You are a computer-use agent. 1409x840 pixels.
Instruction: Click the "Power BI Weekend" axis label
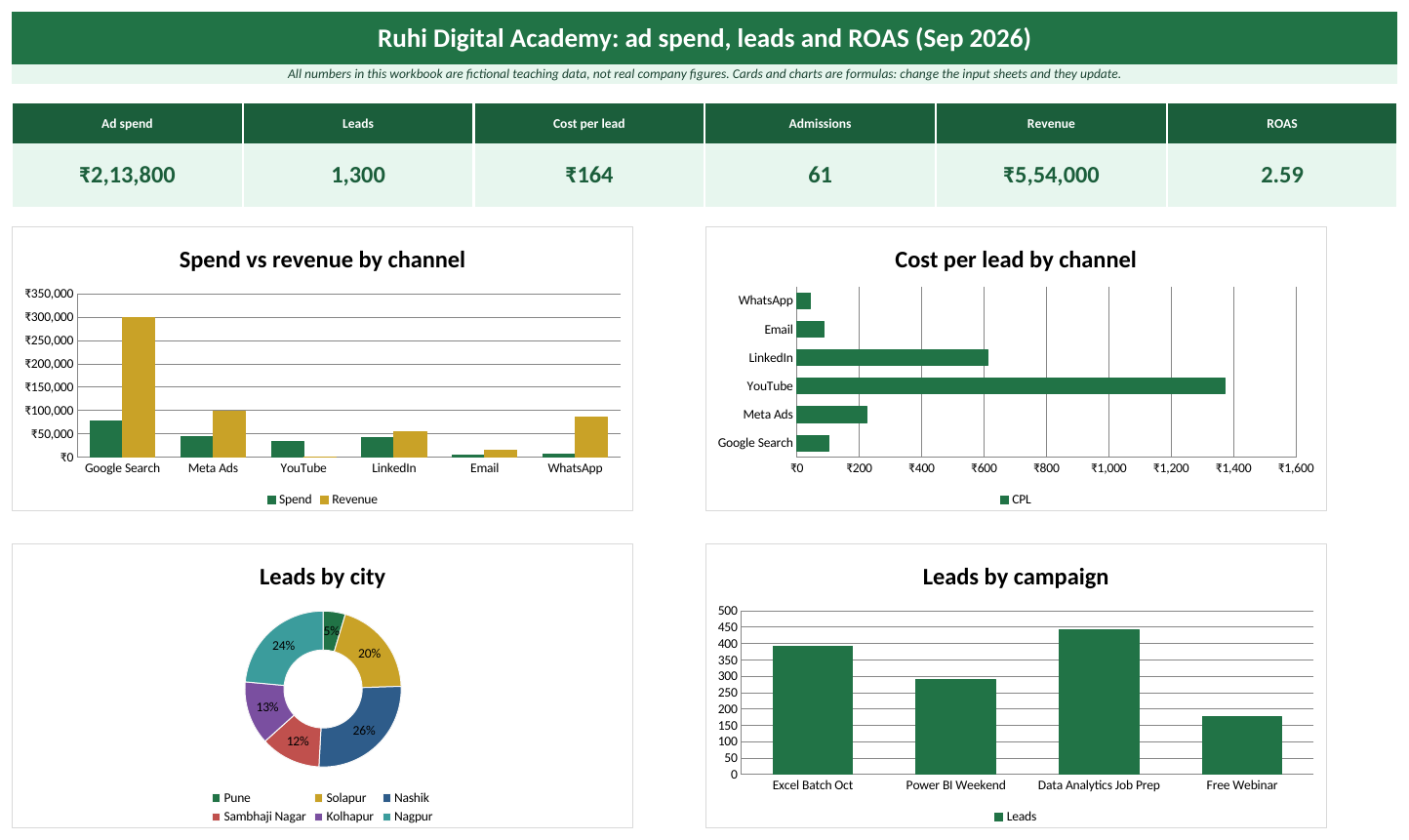tap(955, 785)
